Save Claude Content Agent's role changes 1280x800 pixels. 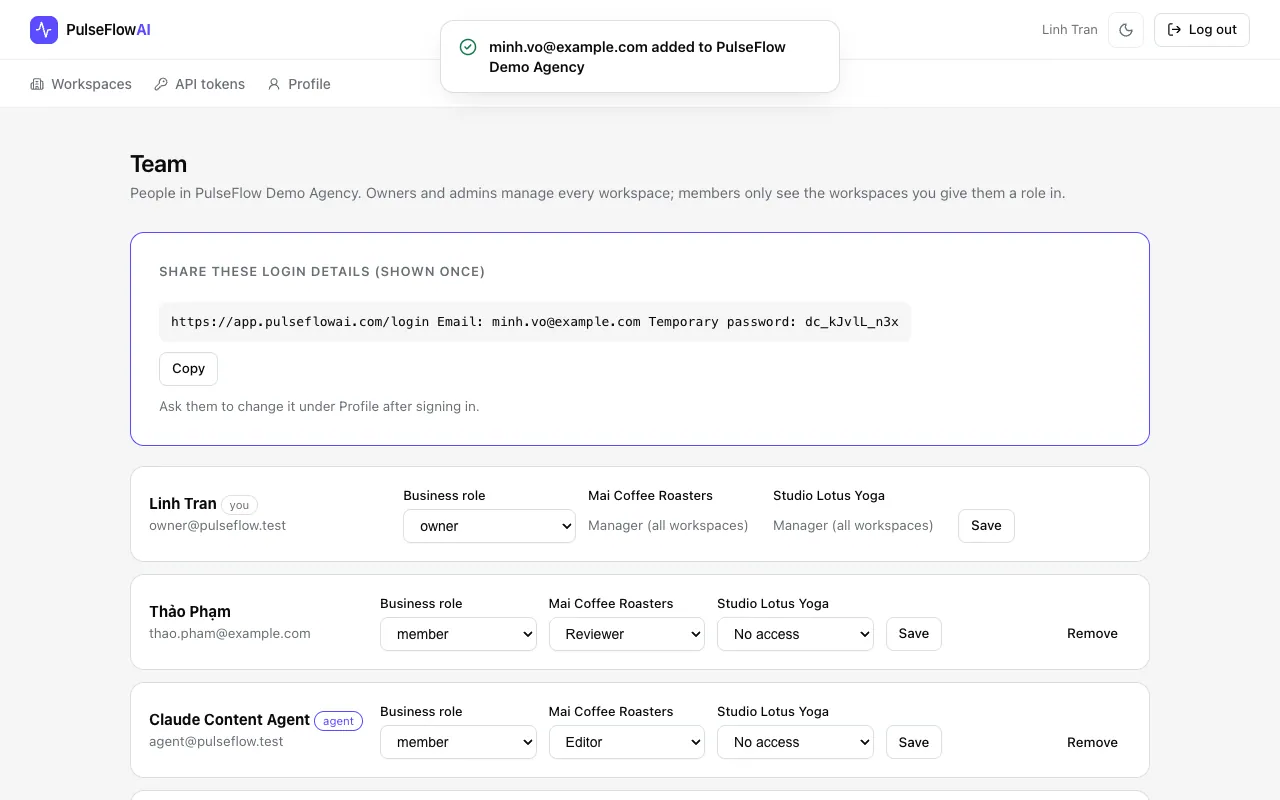point(914,742)
